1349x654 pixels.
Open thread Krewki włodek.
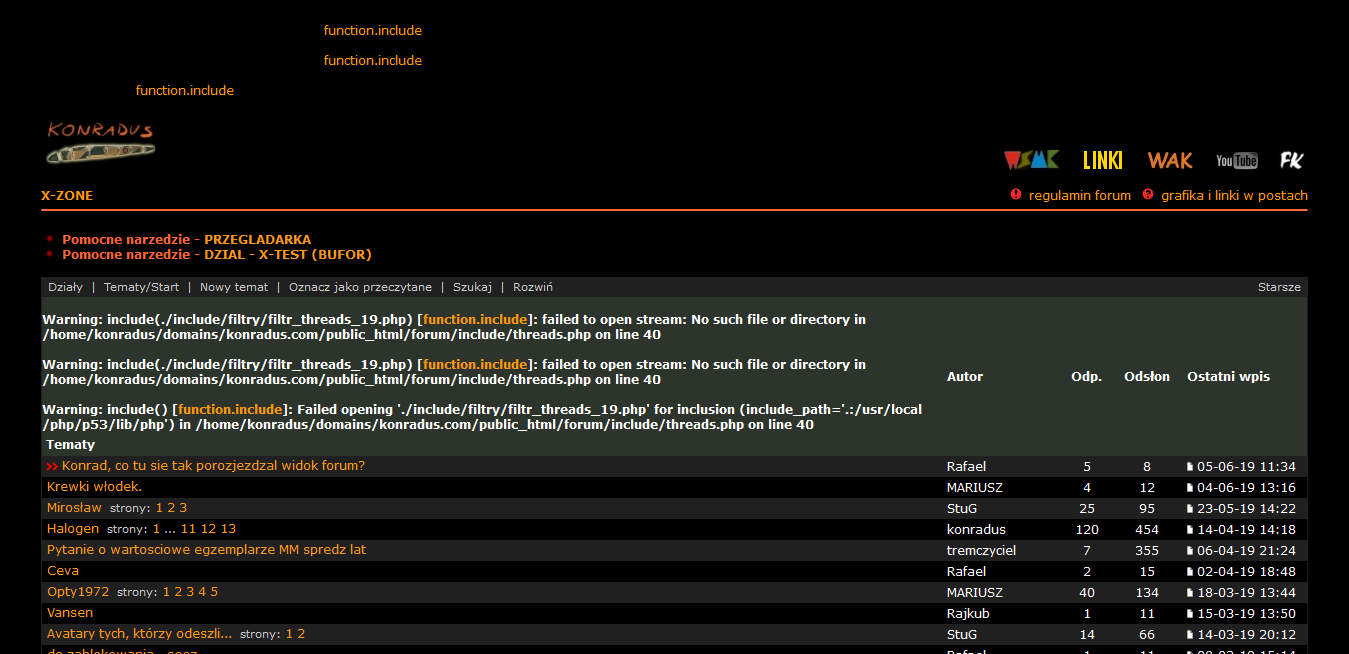point(94,487)
